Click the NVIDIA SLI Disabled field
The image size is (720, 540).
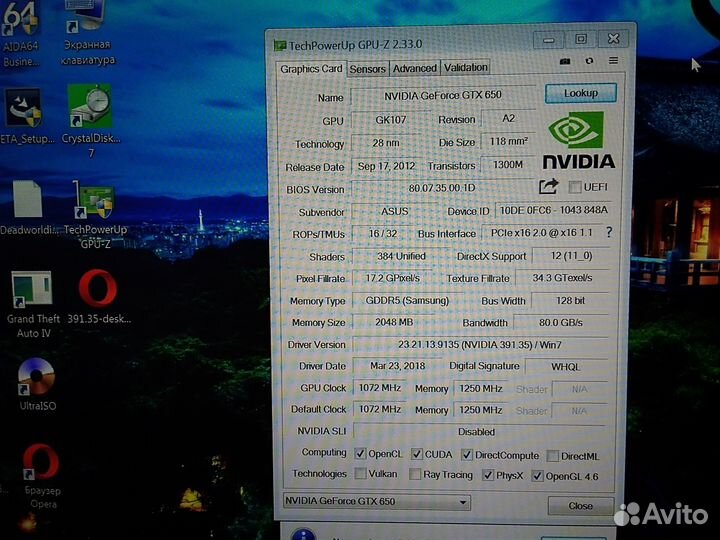tap(480, 432)
